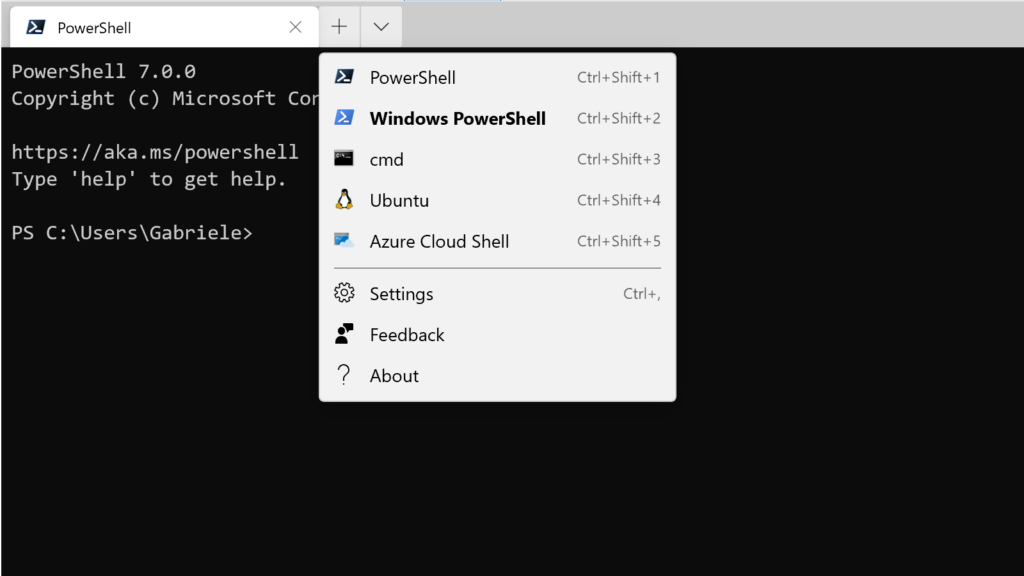Click the Ubuntu penguin icon
The width and height of the screenshot is (1024, 576).
(344, 199)
